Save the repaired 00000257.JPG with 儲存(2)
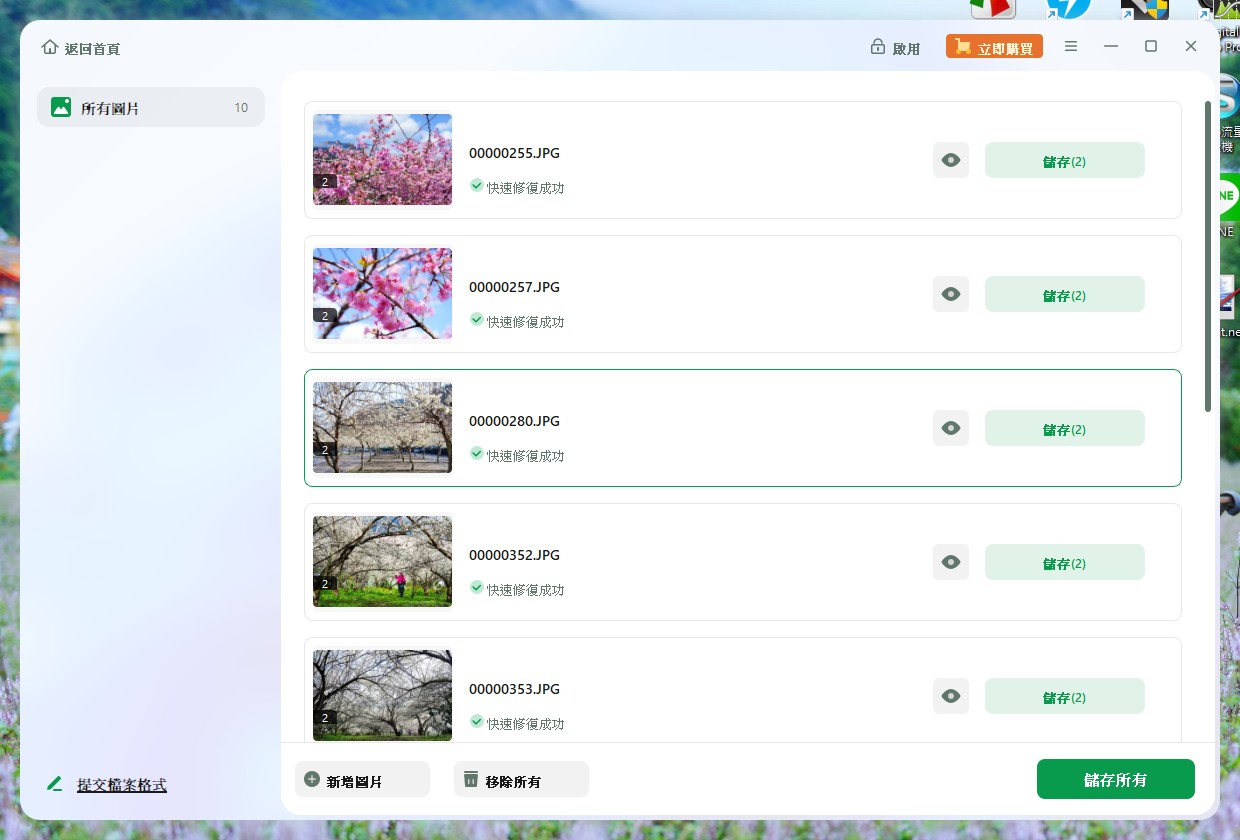The height and width of the screenshot is (840, 1240). tap(1065, 294)
